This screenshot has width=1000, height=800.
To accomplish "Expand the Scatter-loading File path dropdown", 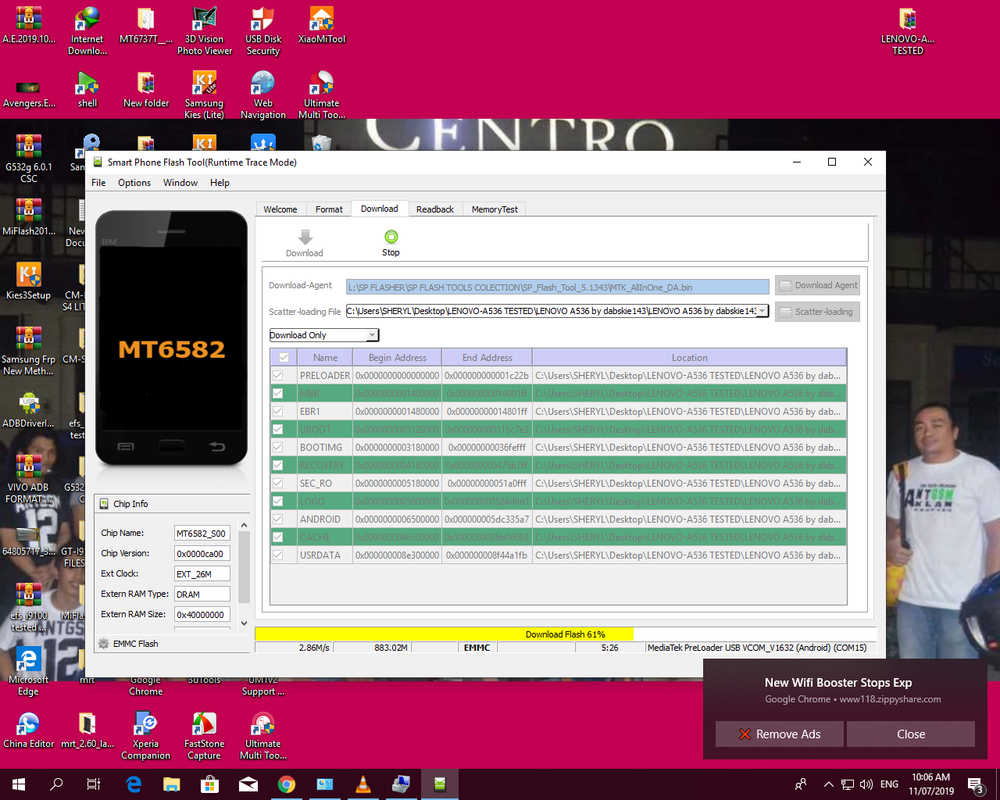I will pyautogui.click(x=762, y=311).
